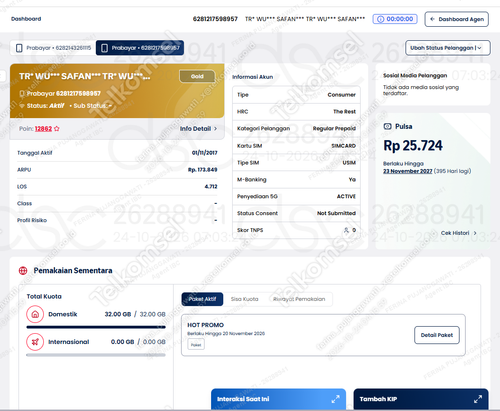Viewport: 500px width, 411px height.
Task: Click the header phone number 6281217598957
Action: tap(215, 19)
